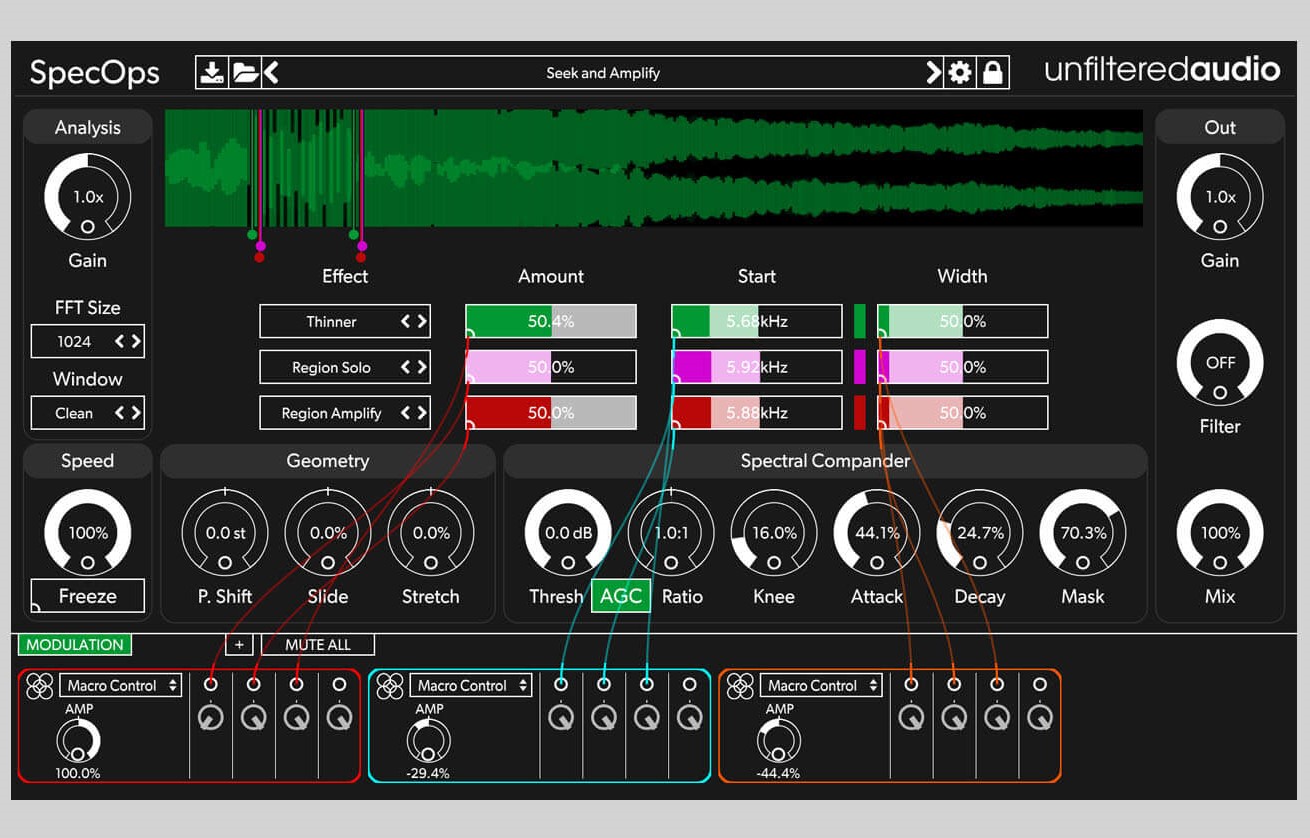Open the cyan modulator's Macro Control dropdown

(x=471, y=685)
